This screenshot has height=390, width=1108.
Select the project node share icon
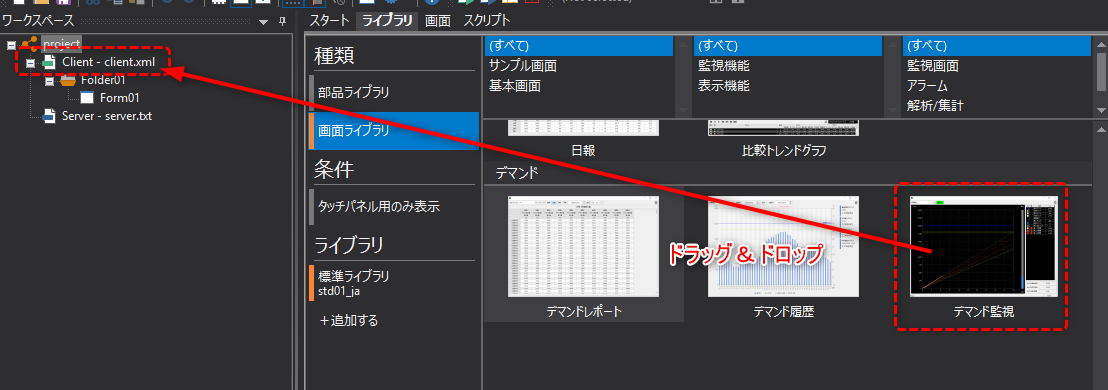pyautogui.click(x=30, y=44)
